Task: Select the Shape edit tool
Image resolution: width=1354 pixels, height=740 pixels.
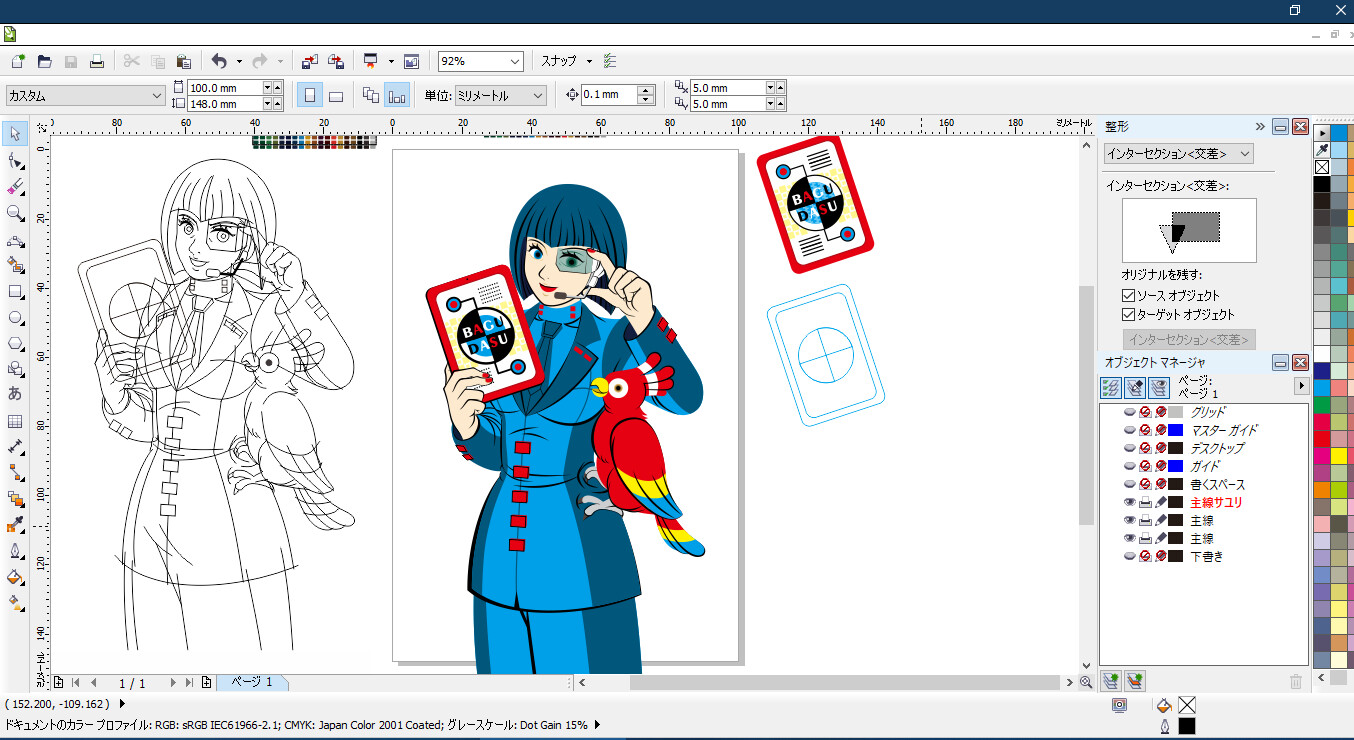Action: point(15,160)
